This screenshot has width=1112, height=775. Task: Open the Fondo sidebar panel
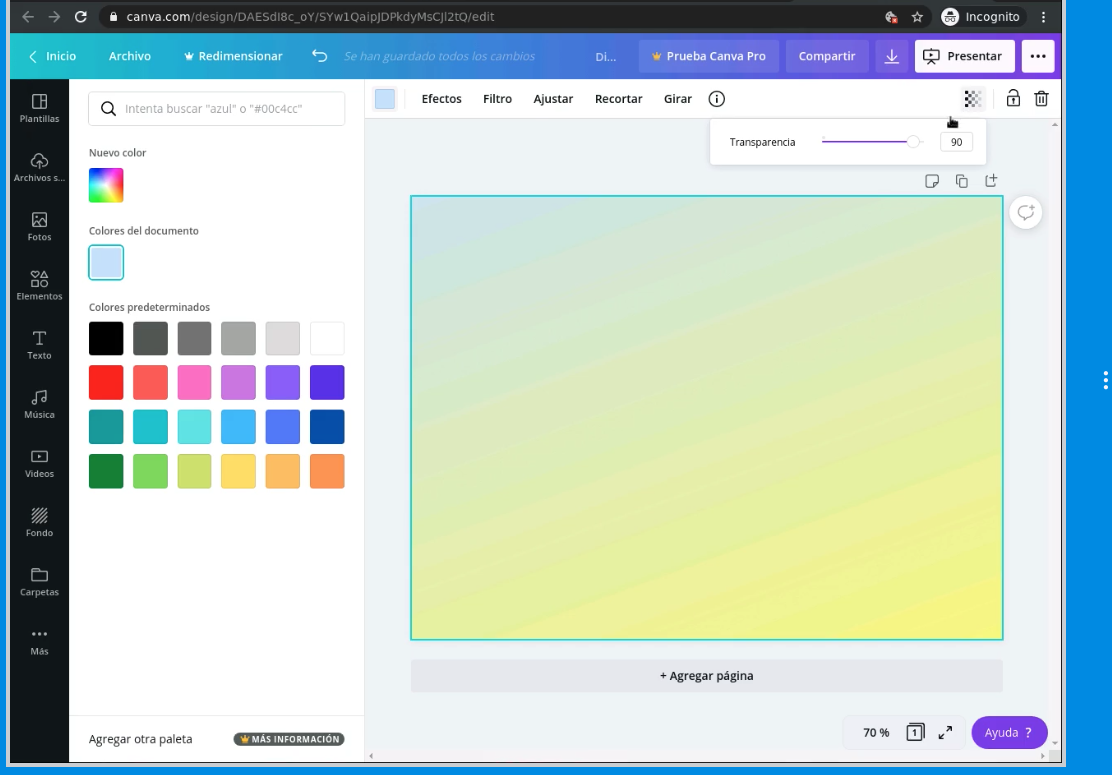39,523
